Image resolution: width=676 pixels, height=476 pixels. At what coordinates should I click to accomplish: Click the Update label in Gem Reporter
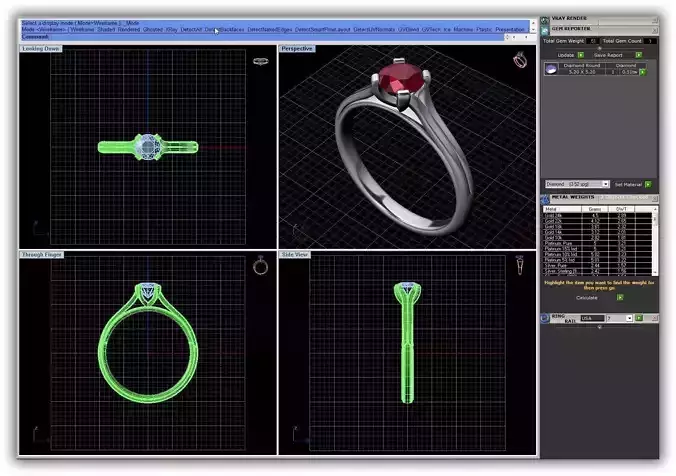pos(566,55)
